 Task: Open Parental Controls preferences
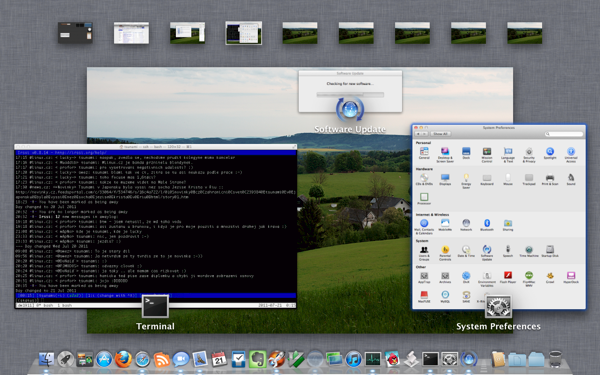(445, 253)
